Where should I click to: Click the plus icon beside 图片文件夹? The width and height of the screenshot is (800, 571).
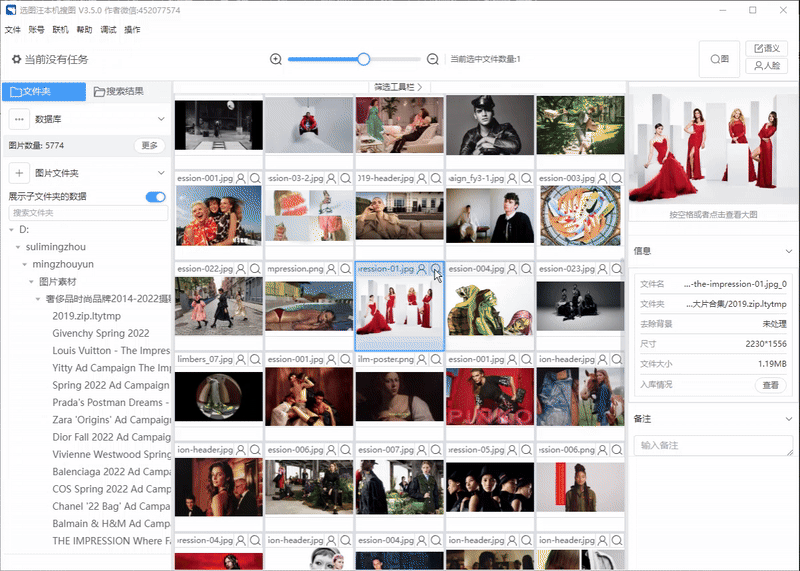coord(19,173)
